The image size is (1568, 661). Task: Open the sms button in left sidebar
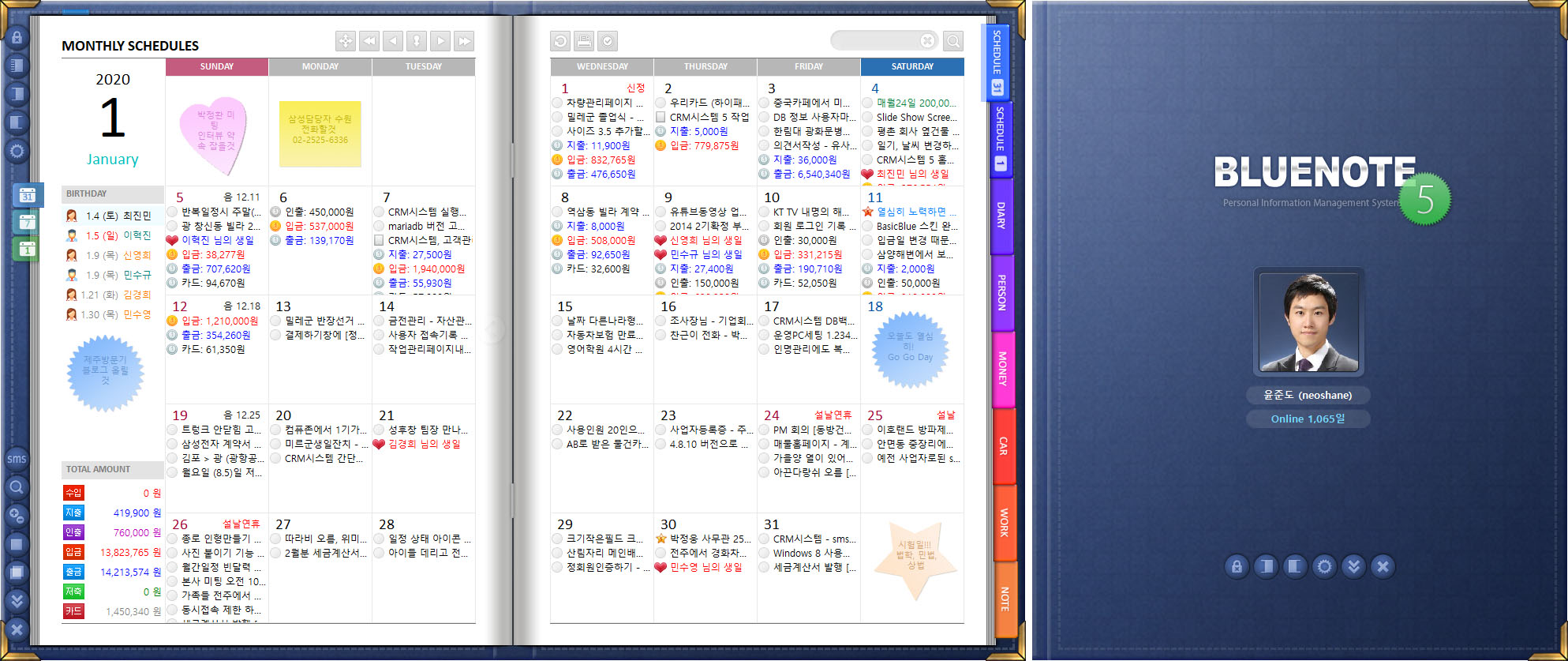[x=17, y=459]
